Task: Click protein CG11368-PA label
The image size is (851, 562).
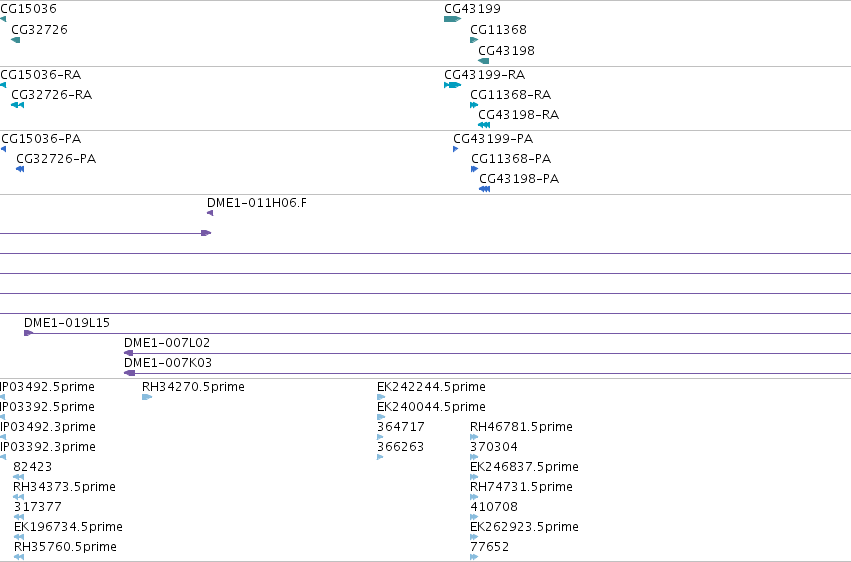Action: tap(511, 159)
